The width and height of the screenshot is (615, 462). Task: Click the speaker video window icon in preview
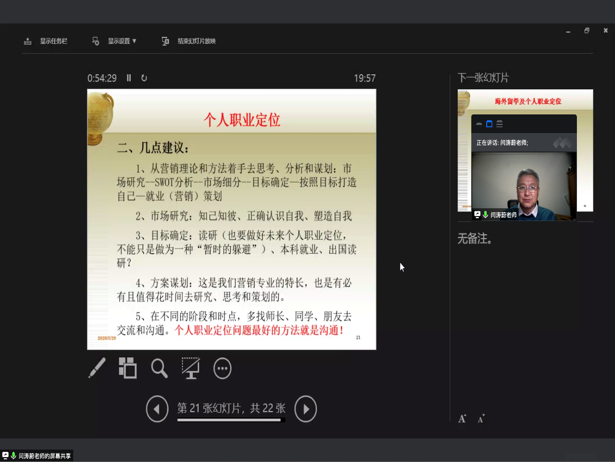pos(489,124)
